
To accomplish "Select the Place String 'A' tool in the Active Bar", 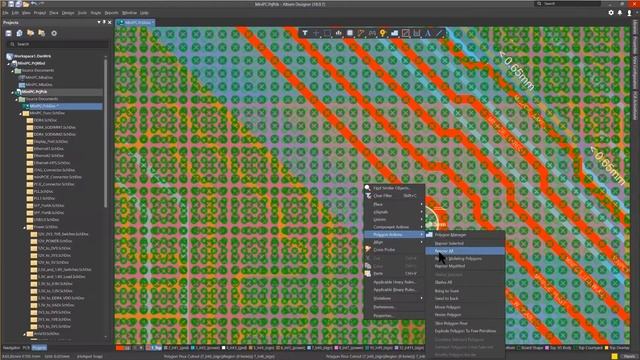I will (x=428, y=33).
